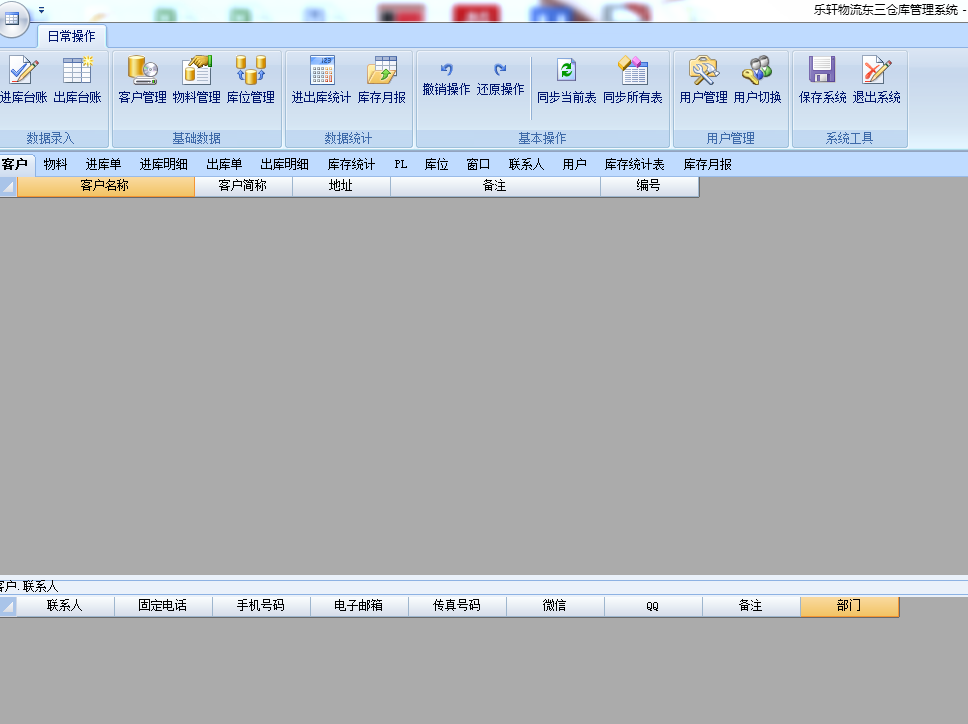Image resolution: width=968 pixels, height=724 pixels.
Task: Open the application orb menu button
Action: (12, 19)
